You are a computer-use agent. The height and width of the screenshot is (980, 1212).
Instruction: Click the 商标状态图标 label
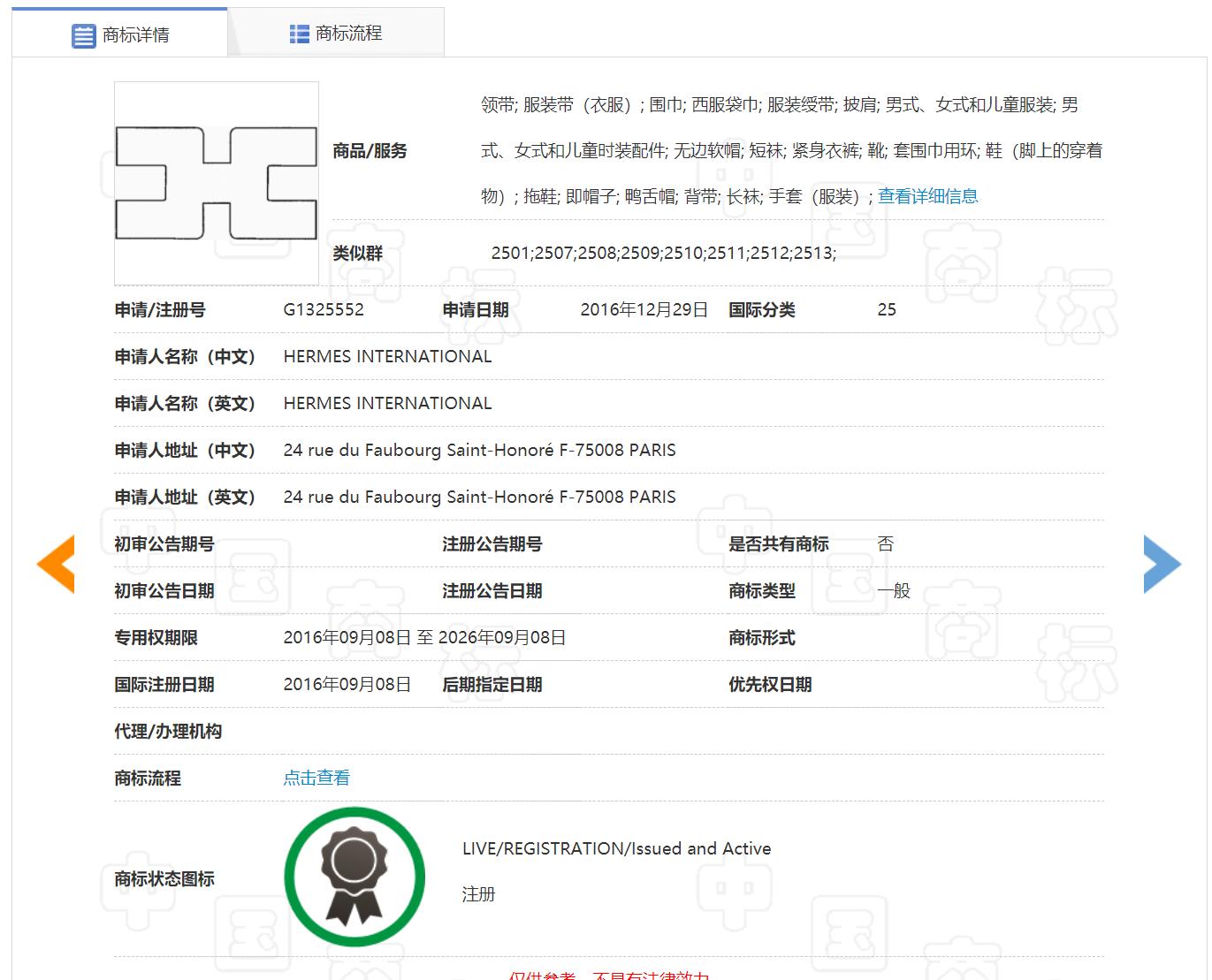[x=164, y=878]
